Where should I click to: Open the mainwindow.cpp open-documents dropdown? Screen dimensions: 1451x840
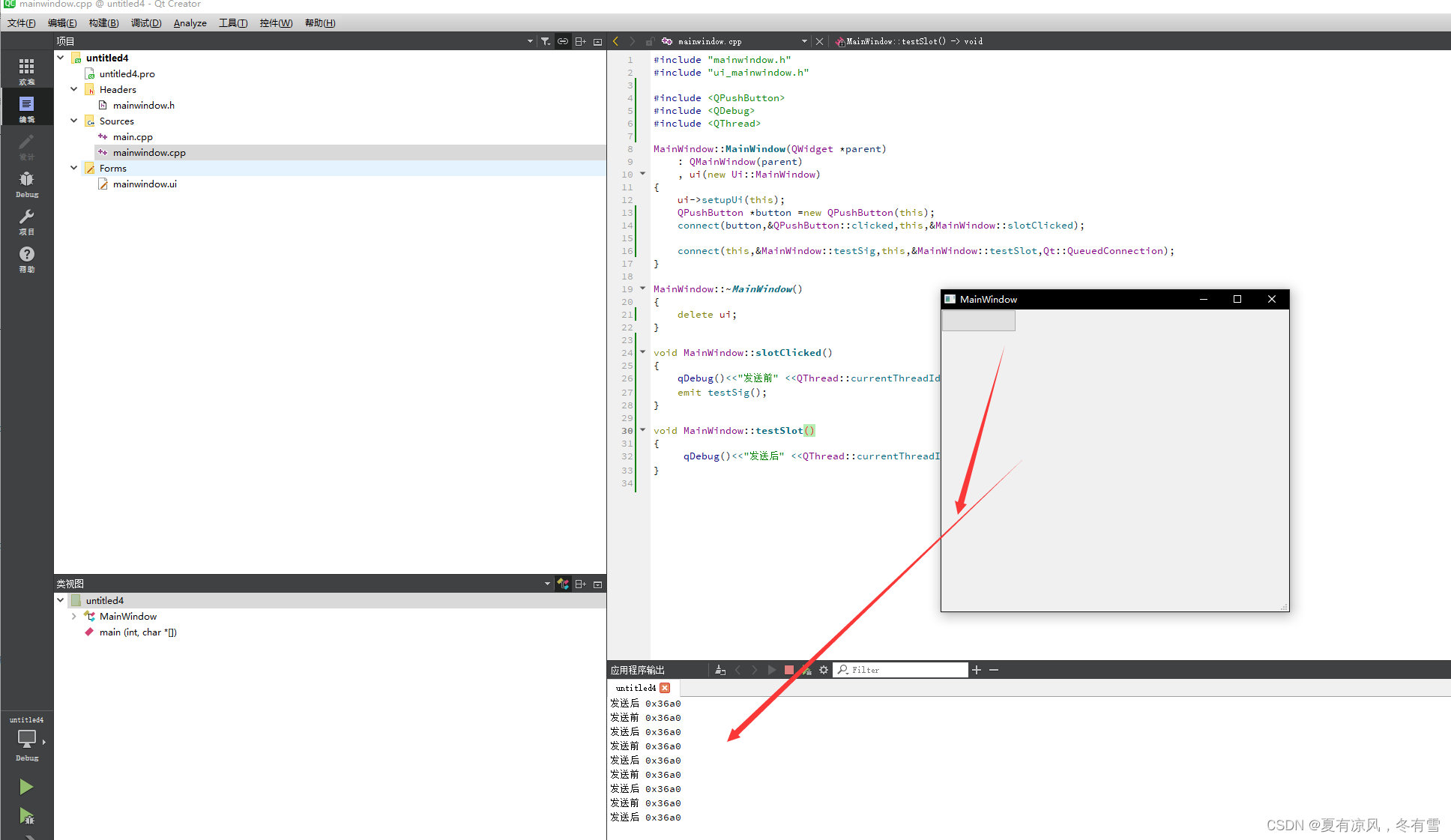(804, 41)
